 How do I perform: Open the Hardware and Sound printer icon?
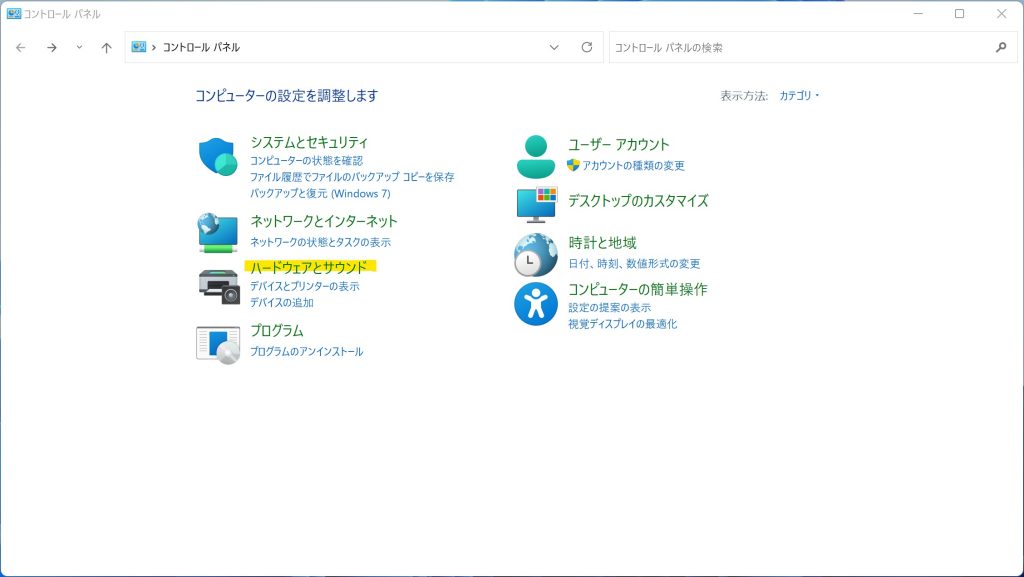tap(219, 287)
